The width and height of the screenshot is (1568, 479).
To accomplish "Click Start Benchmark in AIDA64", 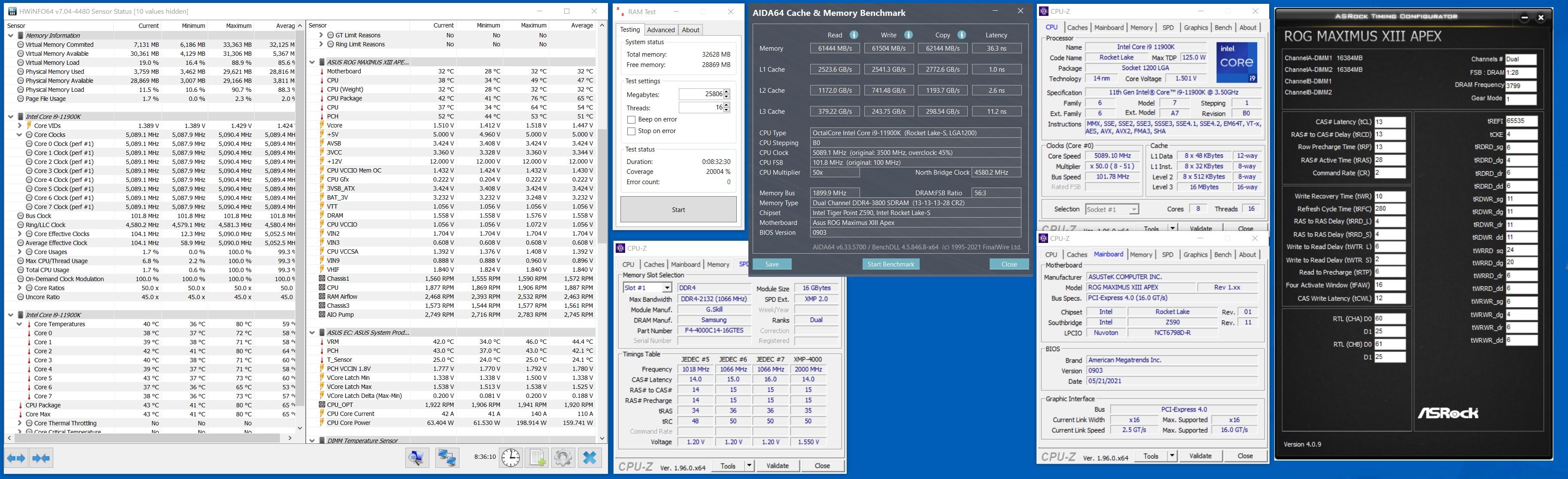I will pos(890,264).
